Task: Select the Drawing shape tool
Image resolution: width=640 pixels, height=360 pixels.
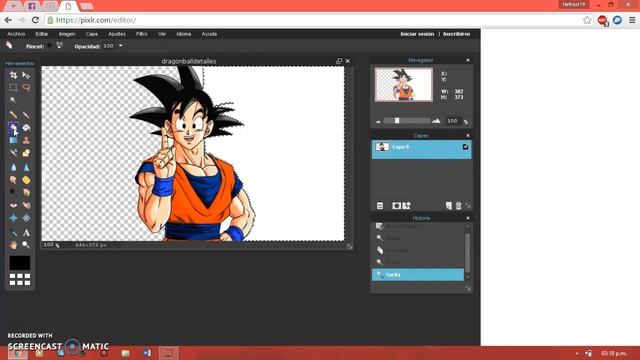Action: click(26, 153)
